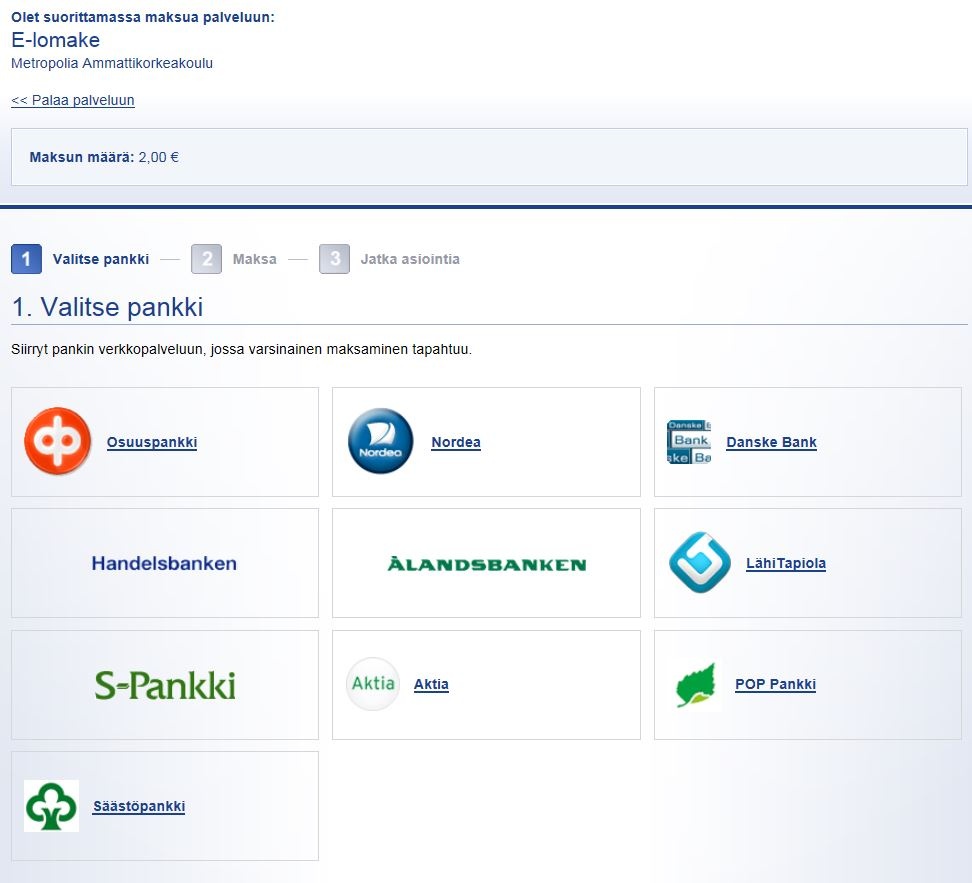Viewport: 972px width, 883px height.
Task: Click the Maksa step label
Action: 255,259
